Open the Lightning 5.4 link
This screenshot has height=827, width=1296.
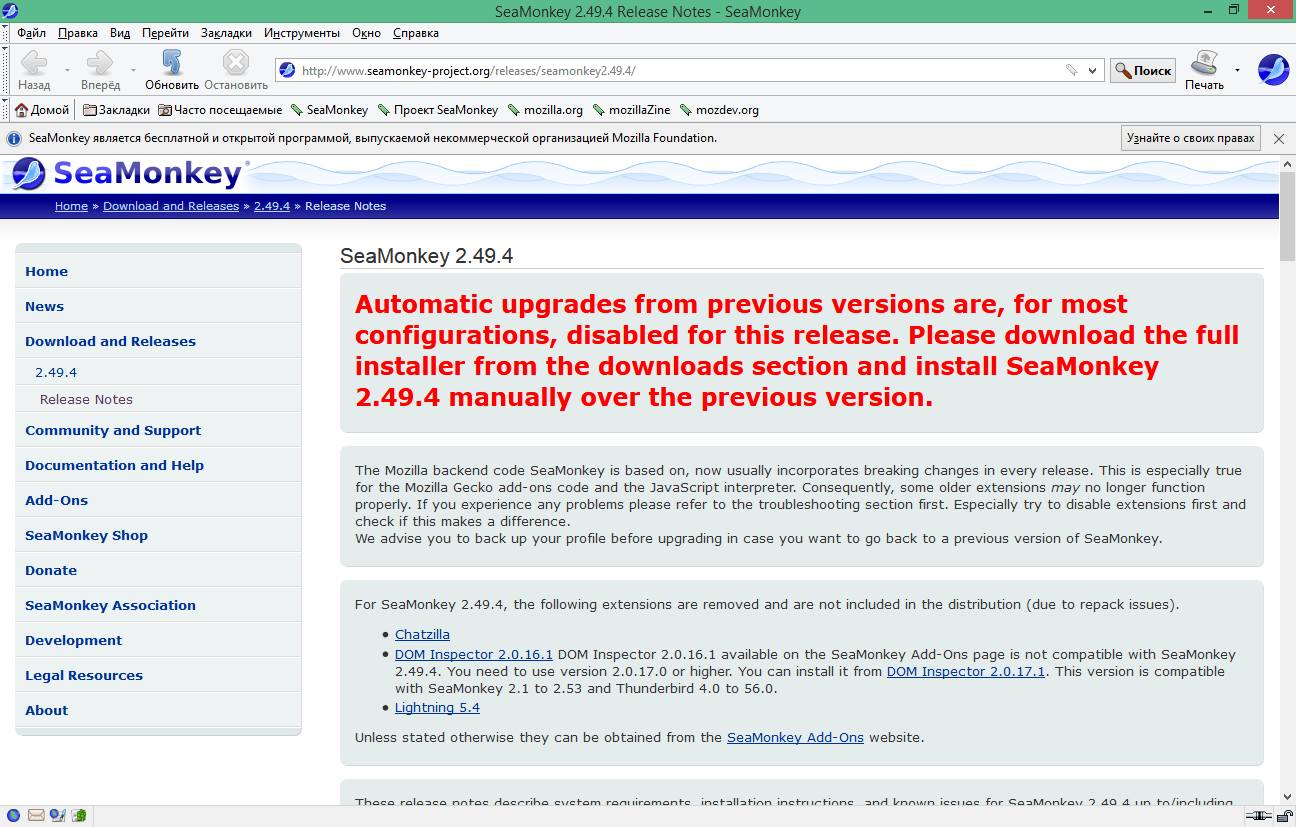point(437,707)
